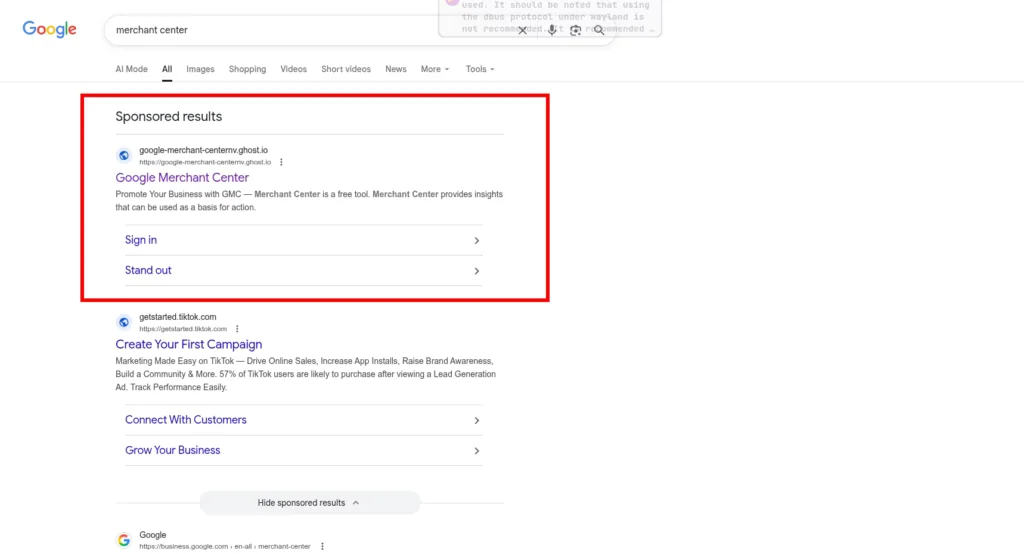Click the chevron beside Grow Your Business
This screenshot has width=1024, height=554.
[x=477, y=451]
